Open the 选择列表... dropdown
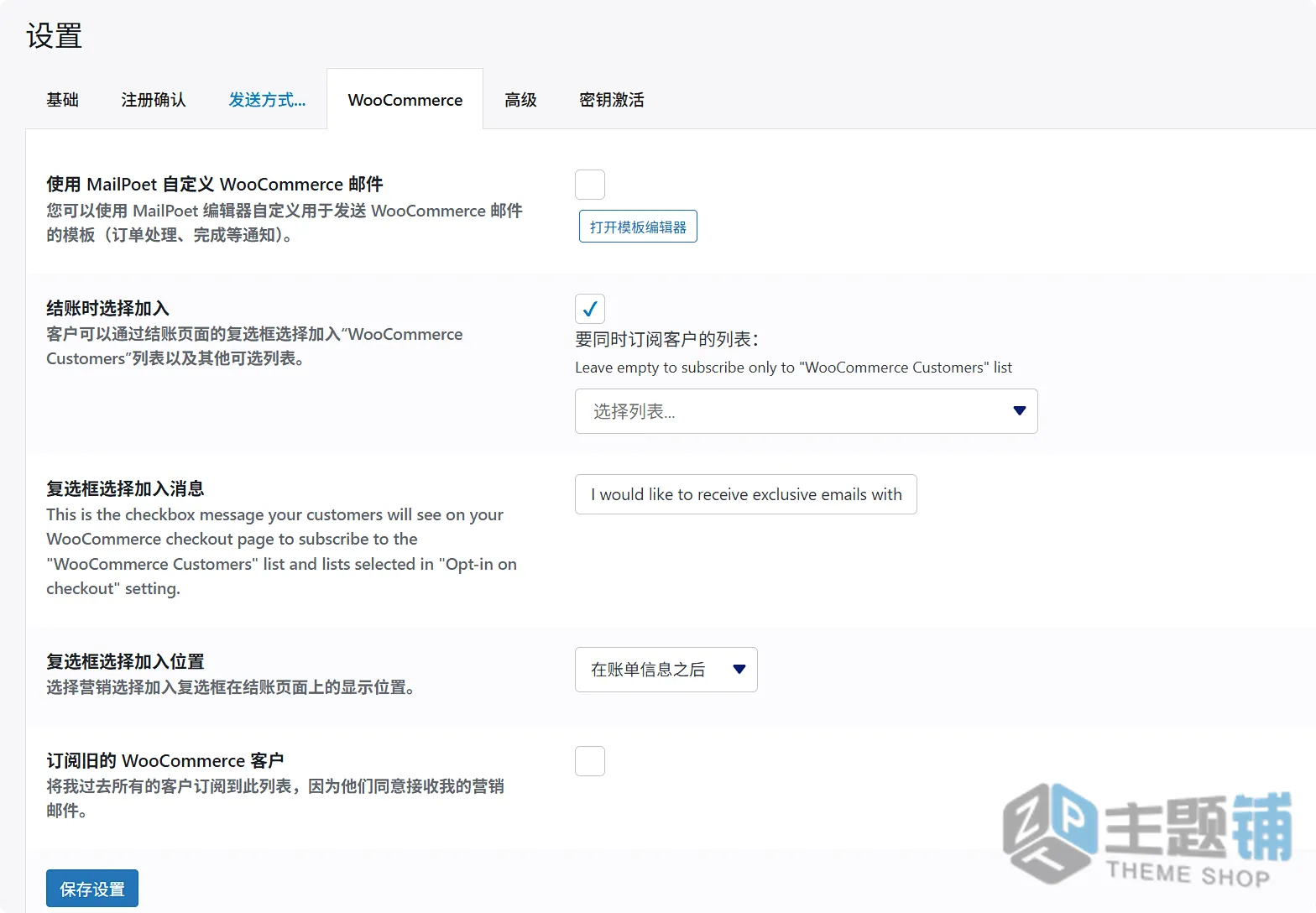Image resolution: width=1316 pixels, height=913 pixels. point(806,411)
